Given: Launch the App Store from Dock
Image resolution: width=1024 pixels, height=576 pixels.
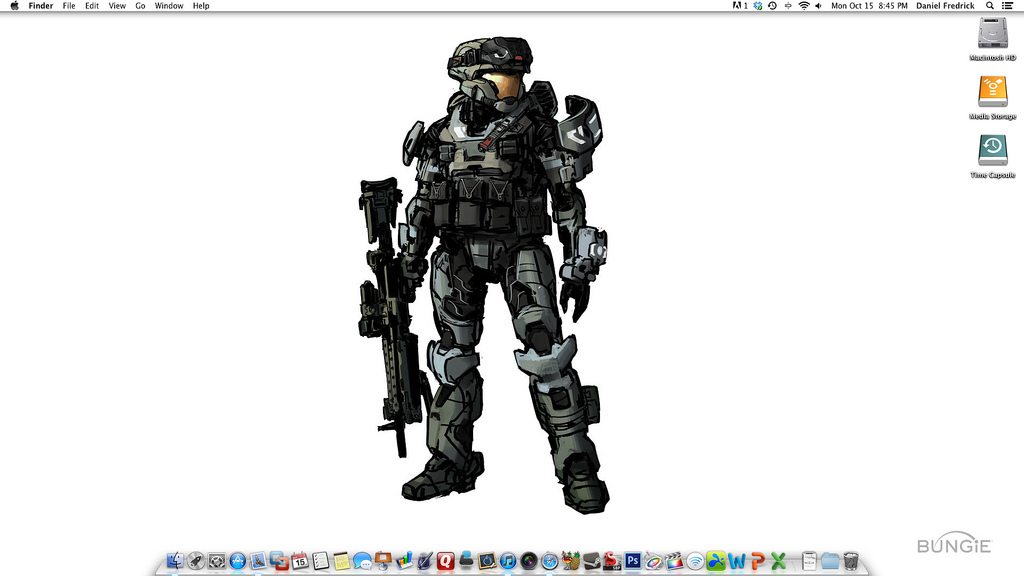Looking at the screenshot, I should pos(238,560).
